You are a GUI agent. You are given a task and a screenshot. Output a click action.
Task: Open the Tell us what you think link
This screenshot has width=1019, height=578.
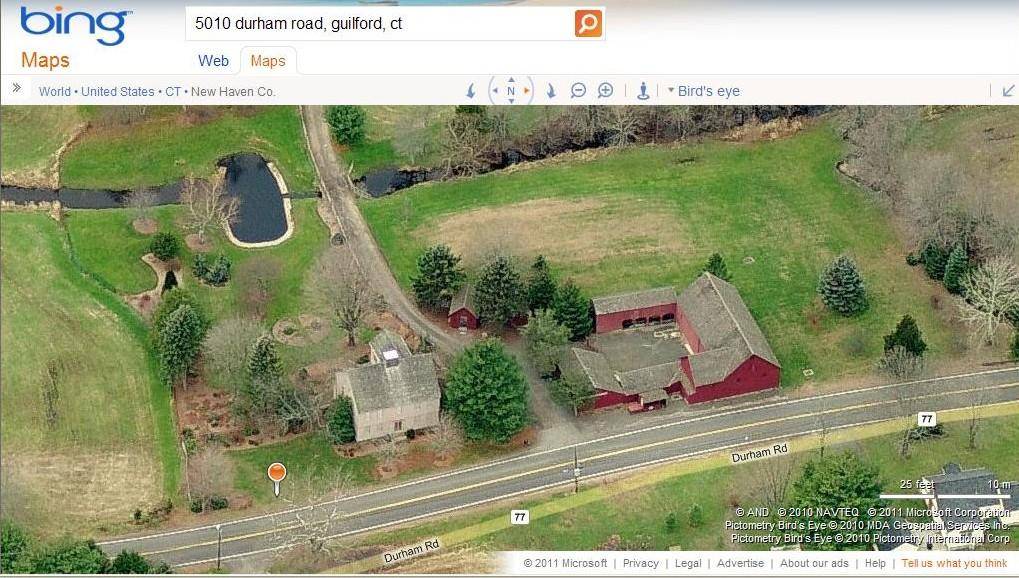(x=954, y=563)
